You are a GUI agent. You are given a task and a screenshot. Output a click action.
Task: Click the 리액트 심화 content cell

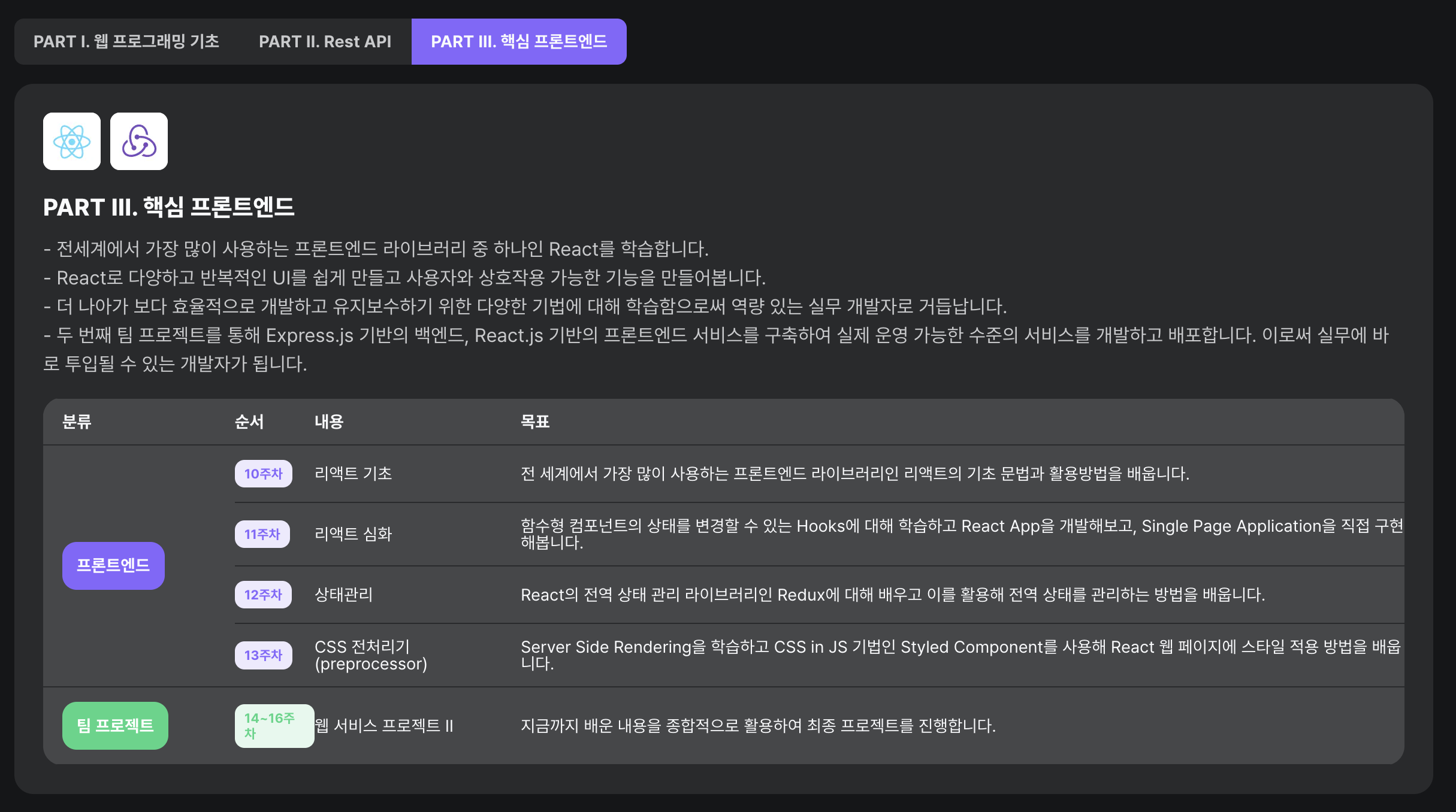(353, 534)
